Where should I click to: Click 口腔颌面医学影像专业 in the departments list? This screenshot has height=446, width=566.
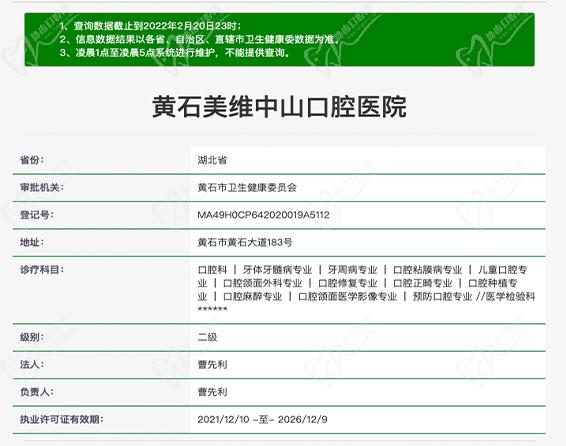pos(348,297)
